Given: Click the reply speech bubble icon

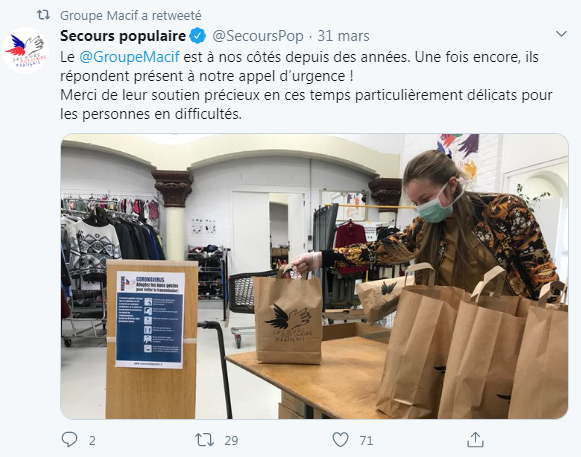Looking at the screenshot, I should tap(69, 440).
